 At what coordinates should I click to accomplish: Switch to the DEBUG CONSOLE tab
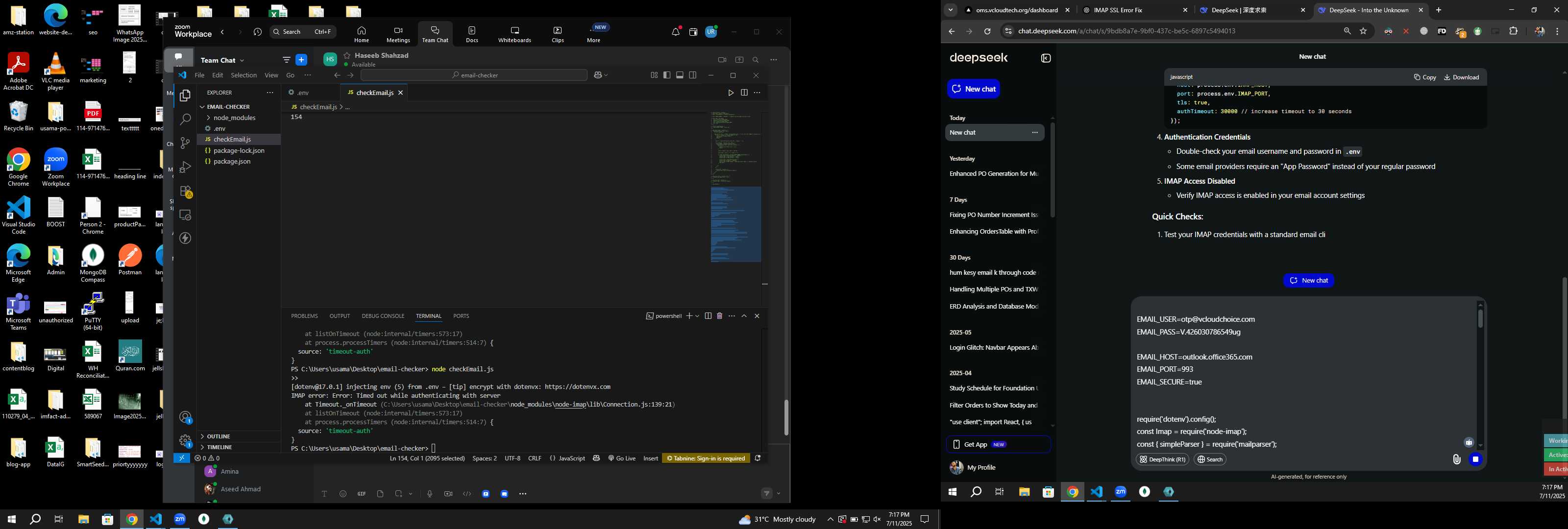tap(383, 316)
